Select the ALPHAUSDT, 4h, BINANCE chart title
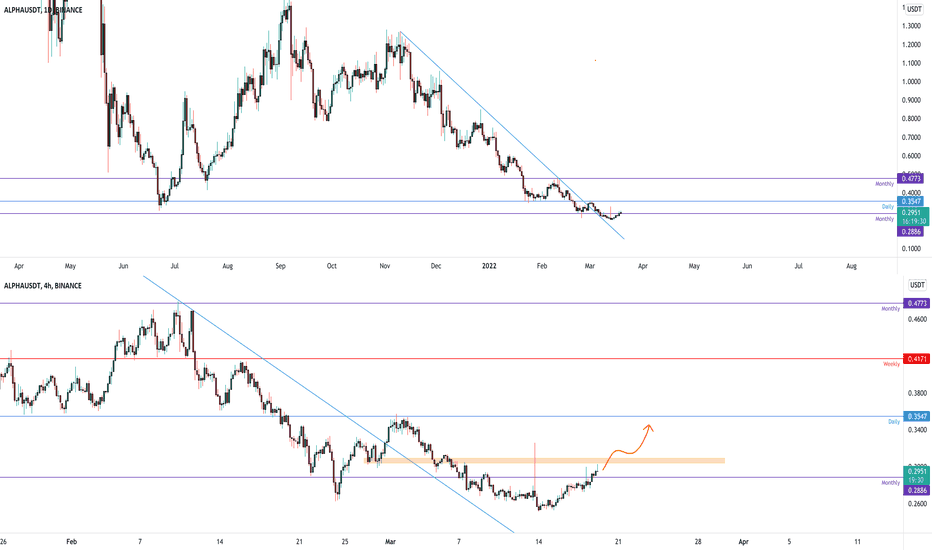This screenshot has height=550, width=932. click(x=43, y=286)
